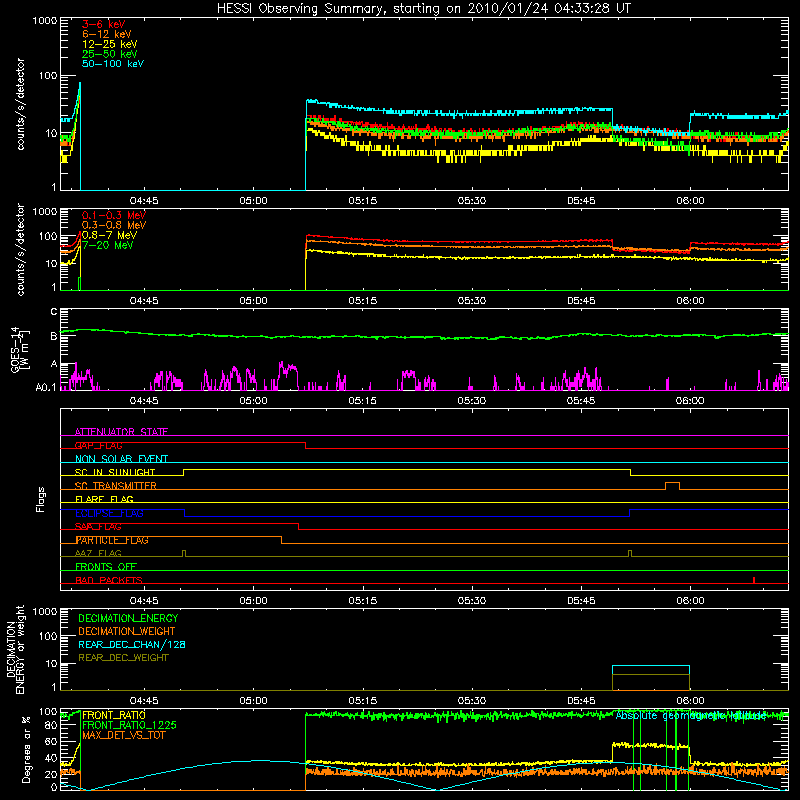Click the Flags vertical axis title
Screen dimensions: 800x800
click(x=41, y=499)
